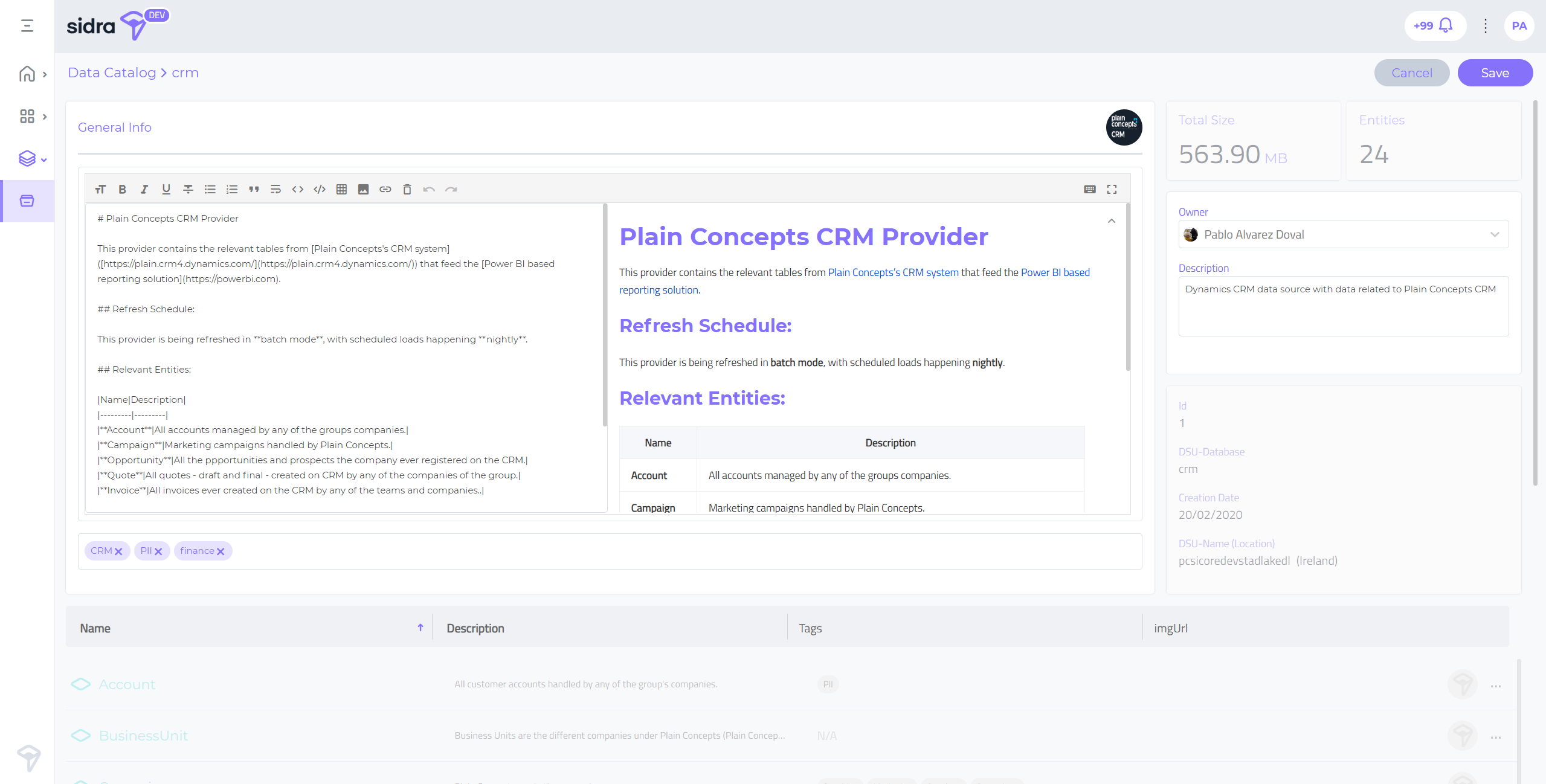Screen dimensions: 1546x784
Task: Click the italic formatting icon
Action: 144,189
